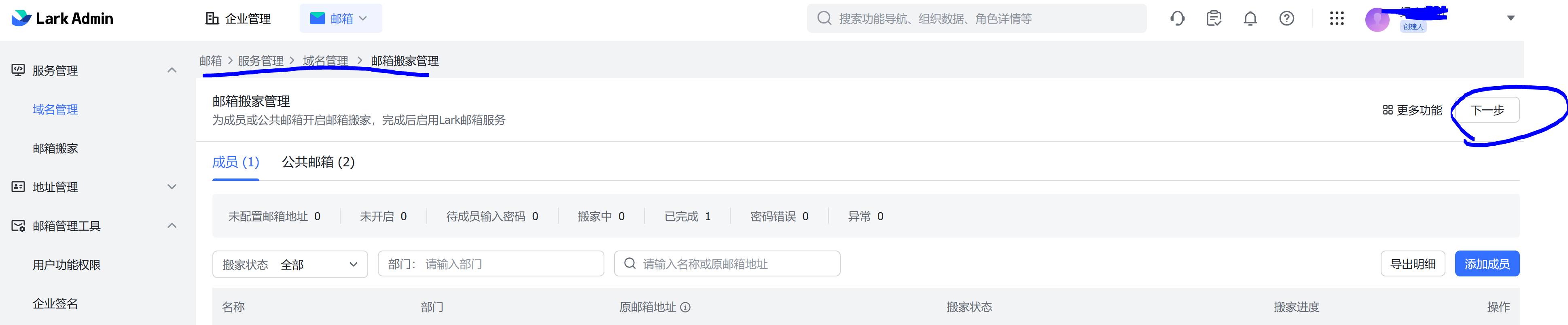Click the 添加成员 button
This screenshot has height=325, width=1568.
(1486, 264)
